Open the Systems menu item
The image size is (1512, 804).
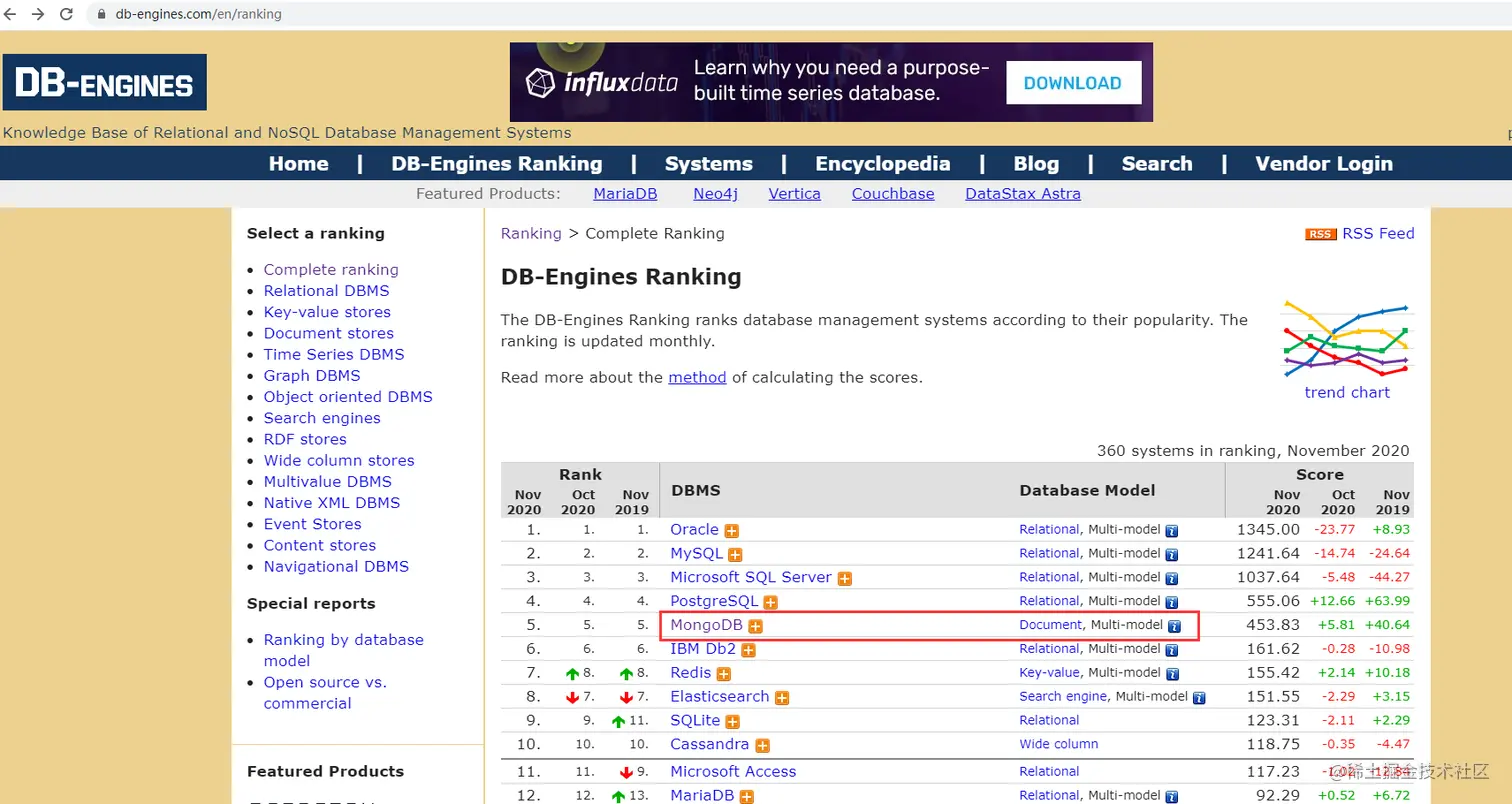coord(709,164)
